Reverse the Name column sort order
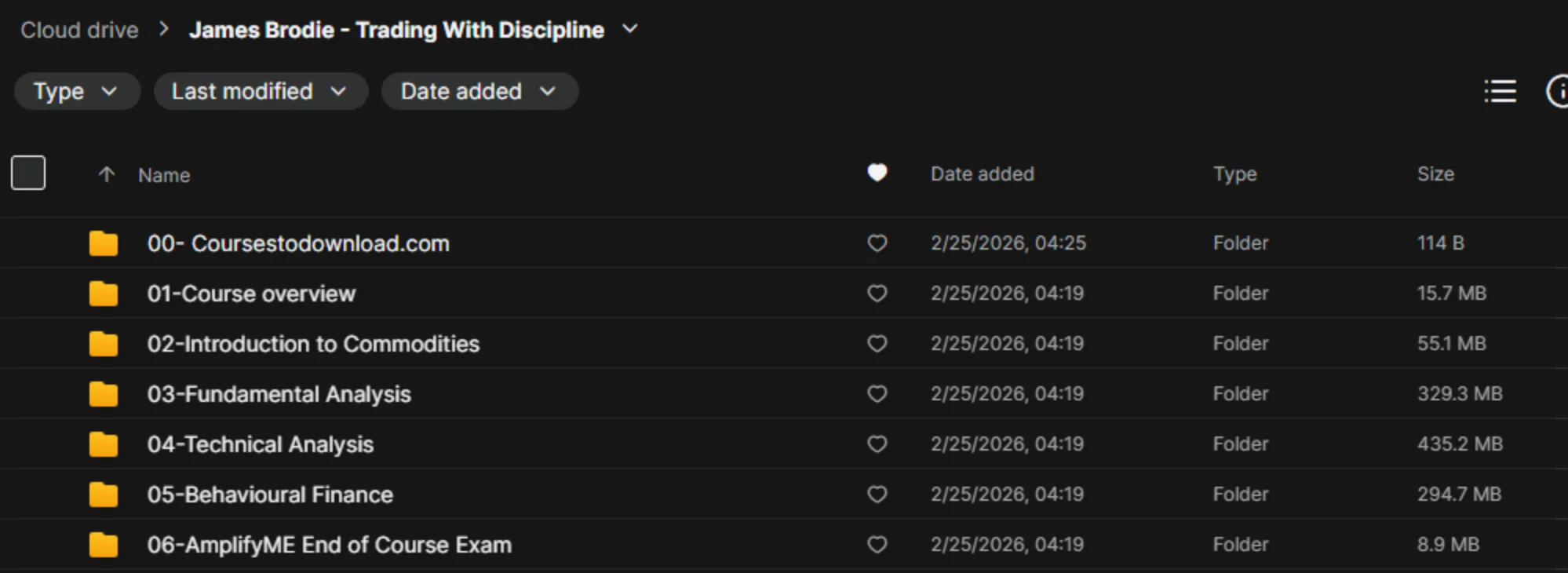1568x573 pixels. (107, 174)
